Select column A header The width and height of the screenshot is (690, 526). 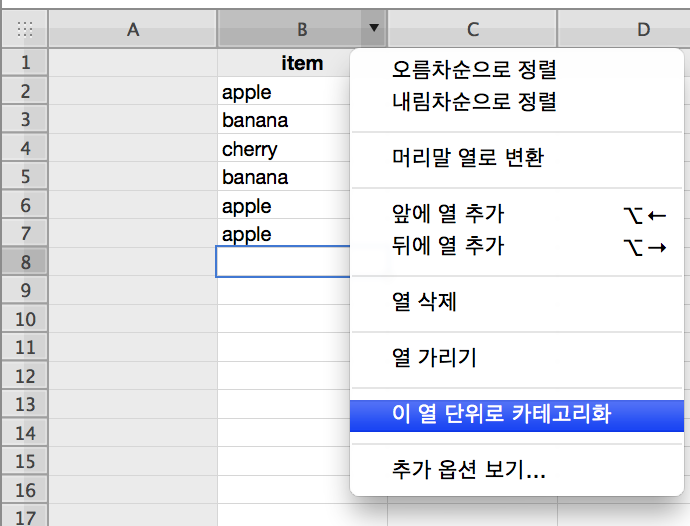(x=132, y=29)
